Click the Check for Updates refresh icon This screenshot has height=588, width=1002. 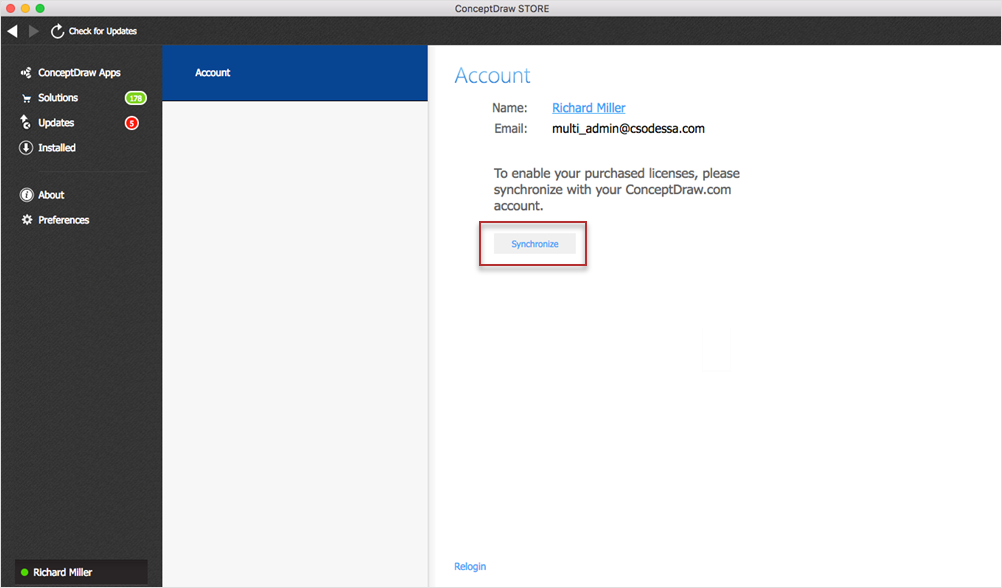(x=58, y=31)
